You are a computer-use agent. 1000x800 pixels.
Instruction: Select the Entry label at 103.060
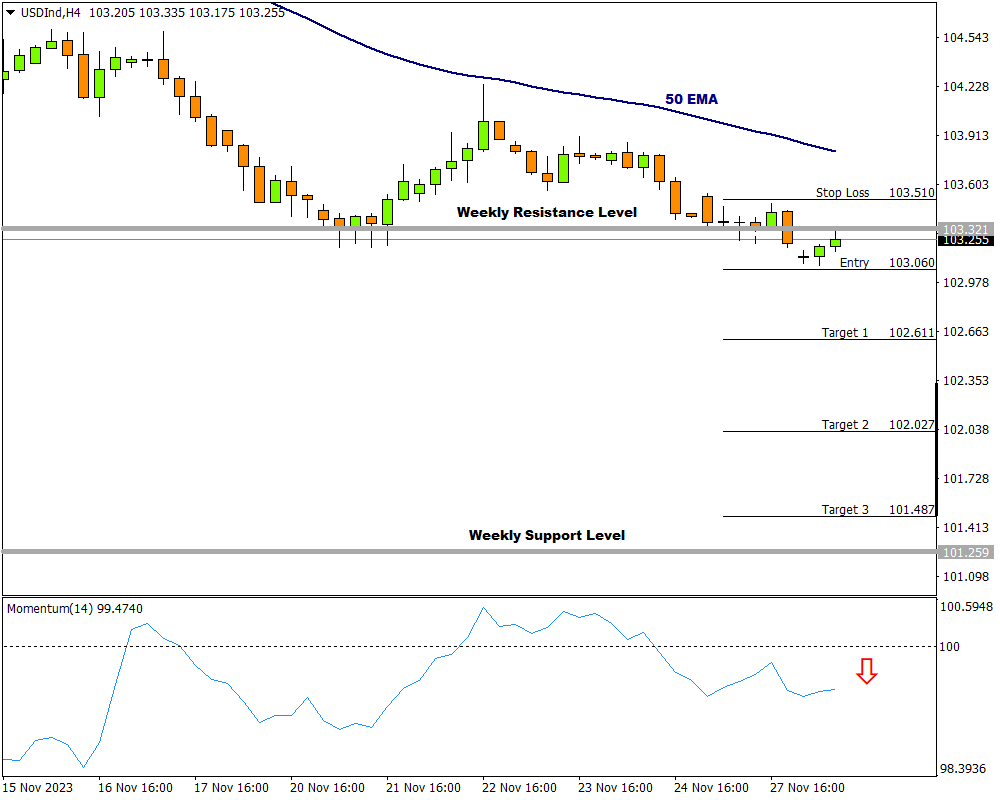854,262
